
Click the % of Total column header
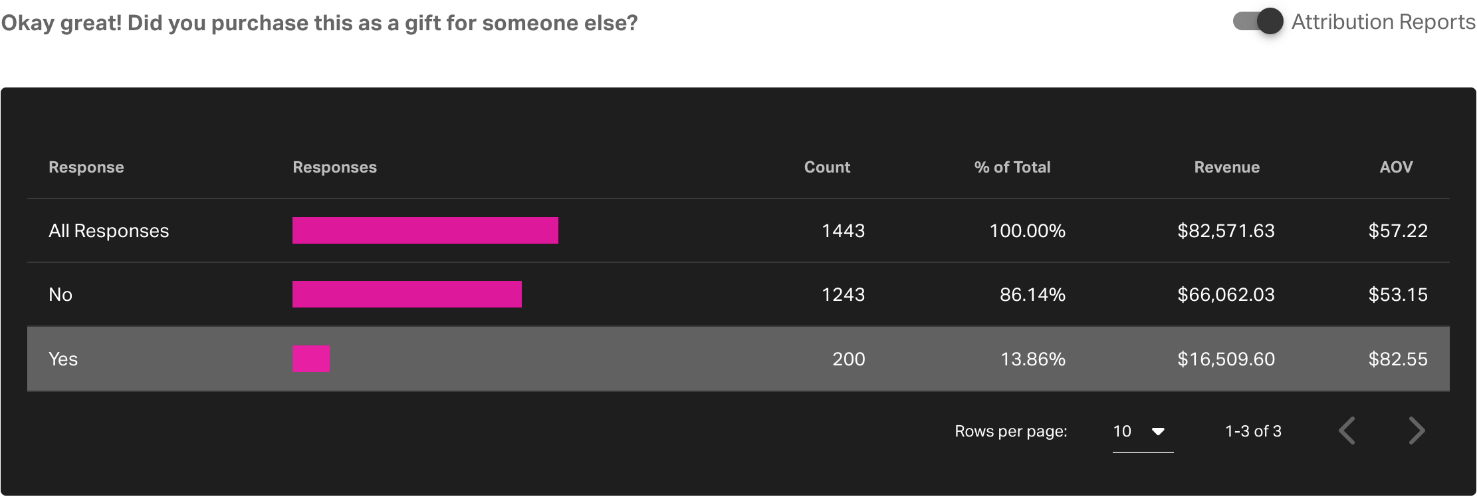1012,168
